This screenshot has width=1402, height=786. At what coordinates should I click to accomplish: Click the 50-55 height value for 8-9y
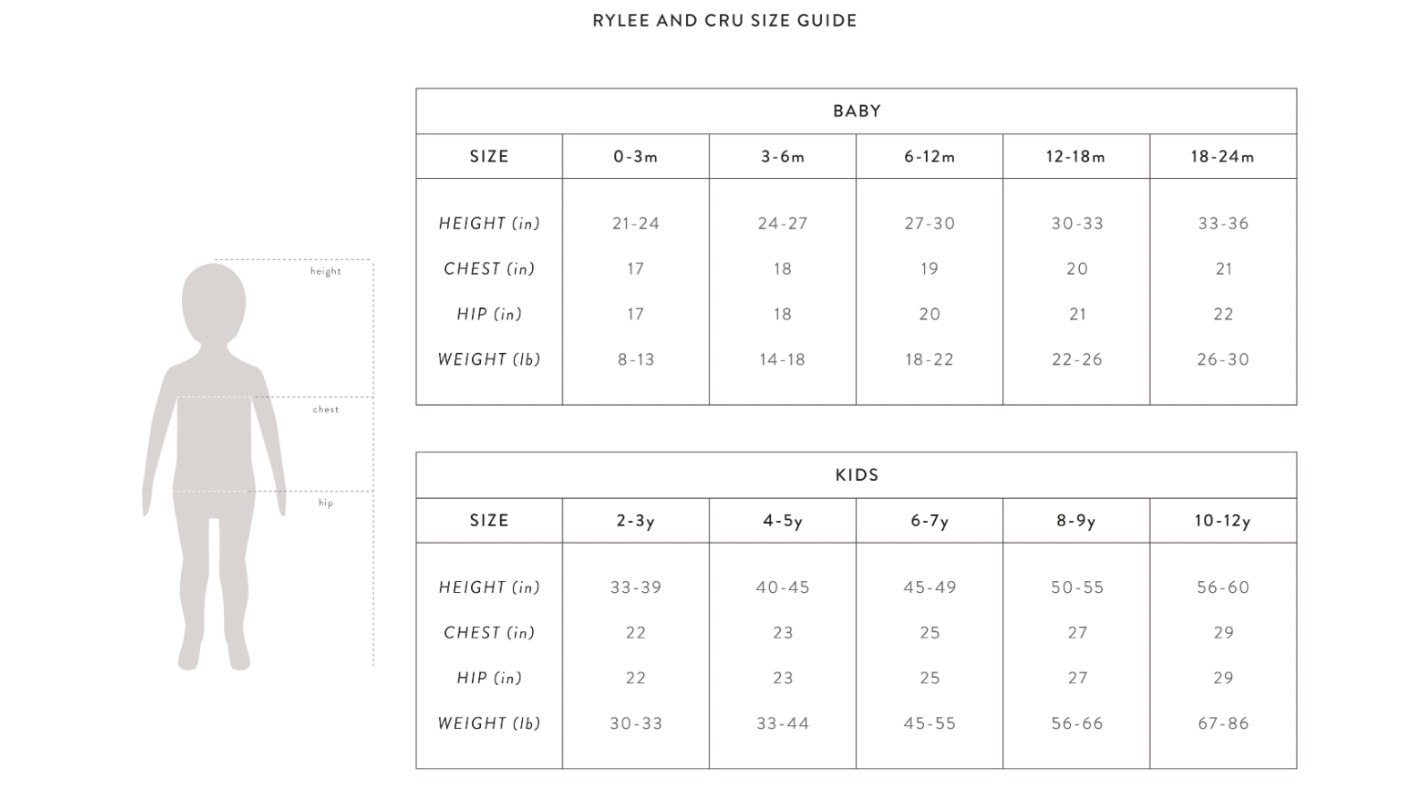[x=1076, y=588]
